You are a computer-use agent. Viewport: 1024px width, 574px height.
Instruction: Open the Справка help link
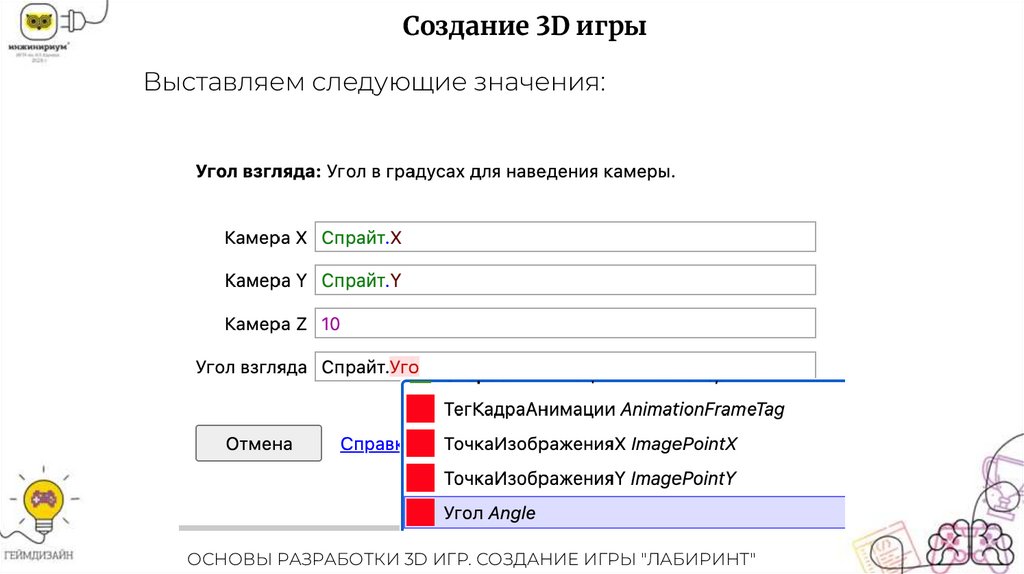point(371,444)
